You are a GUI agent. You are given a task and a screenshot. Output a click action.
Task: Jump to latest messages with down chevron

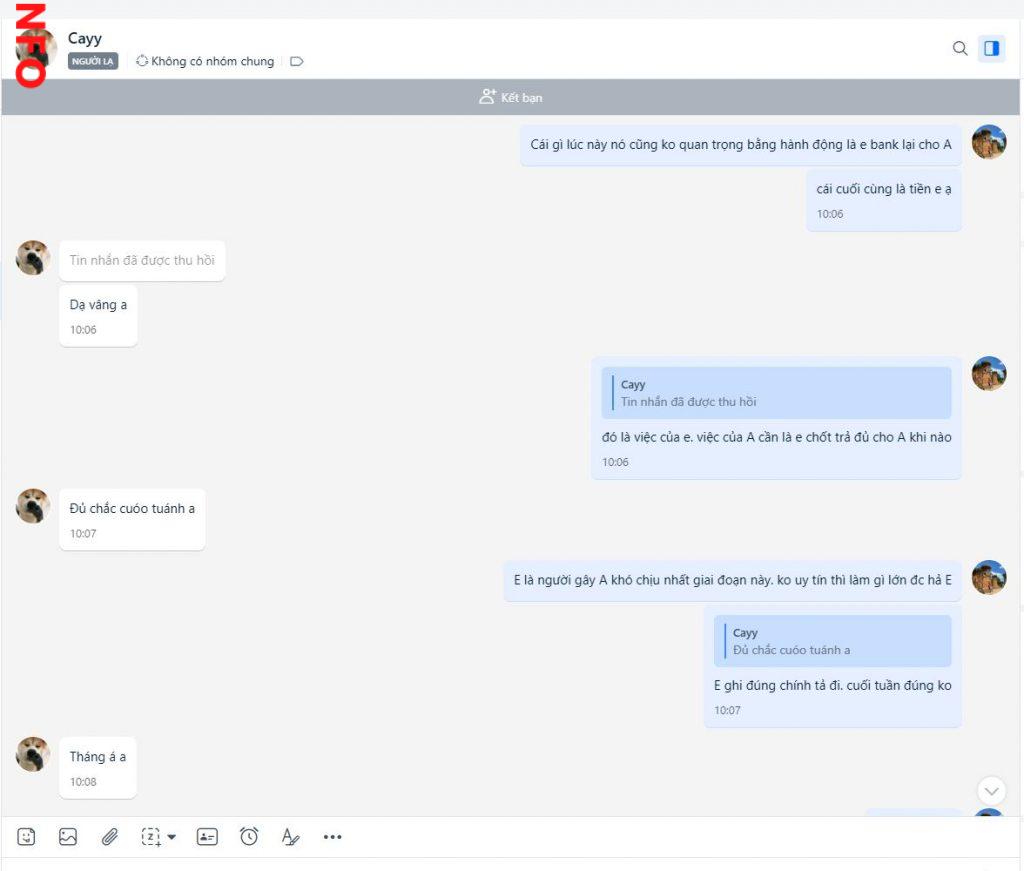point(991,791)
